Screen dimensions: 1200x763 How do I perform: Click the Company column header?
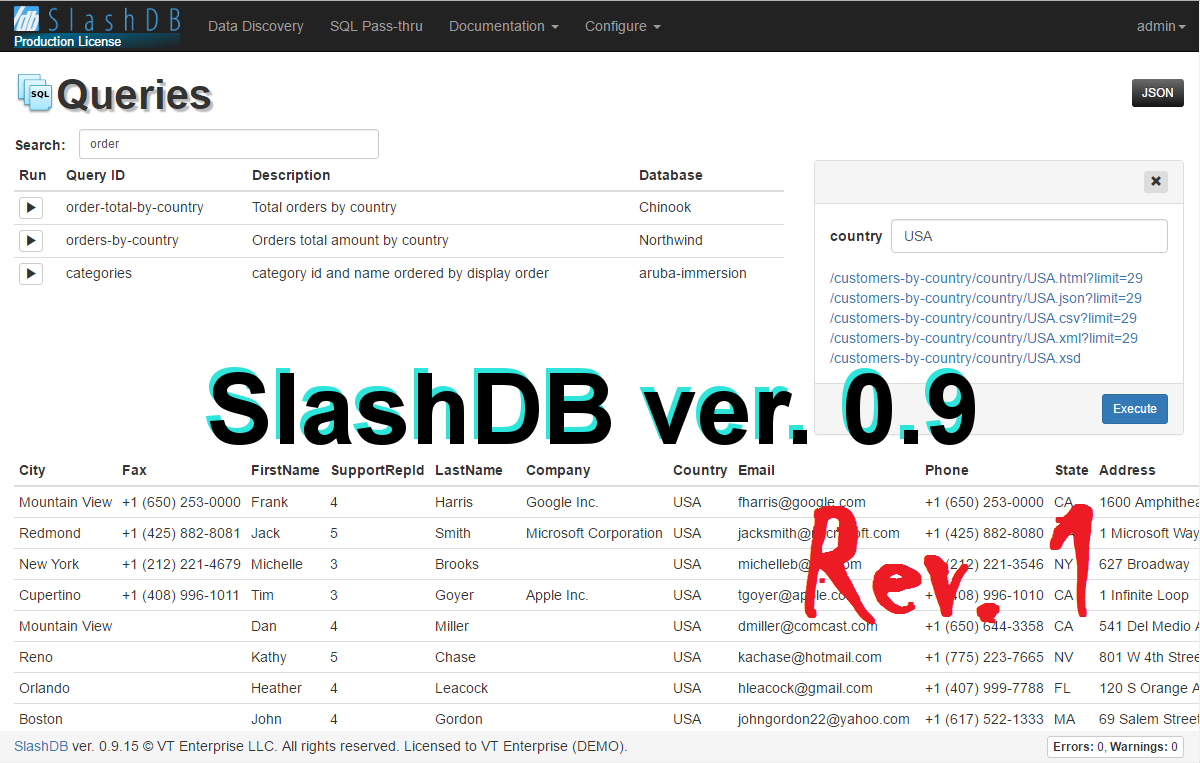558,470
